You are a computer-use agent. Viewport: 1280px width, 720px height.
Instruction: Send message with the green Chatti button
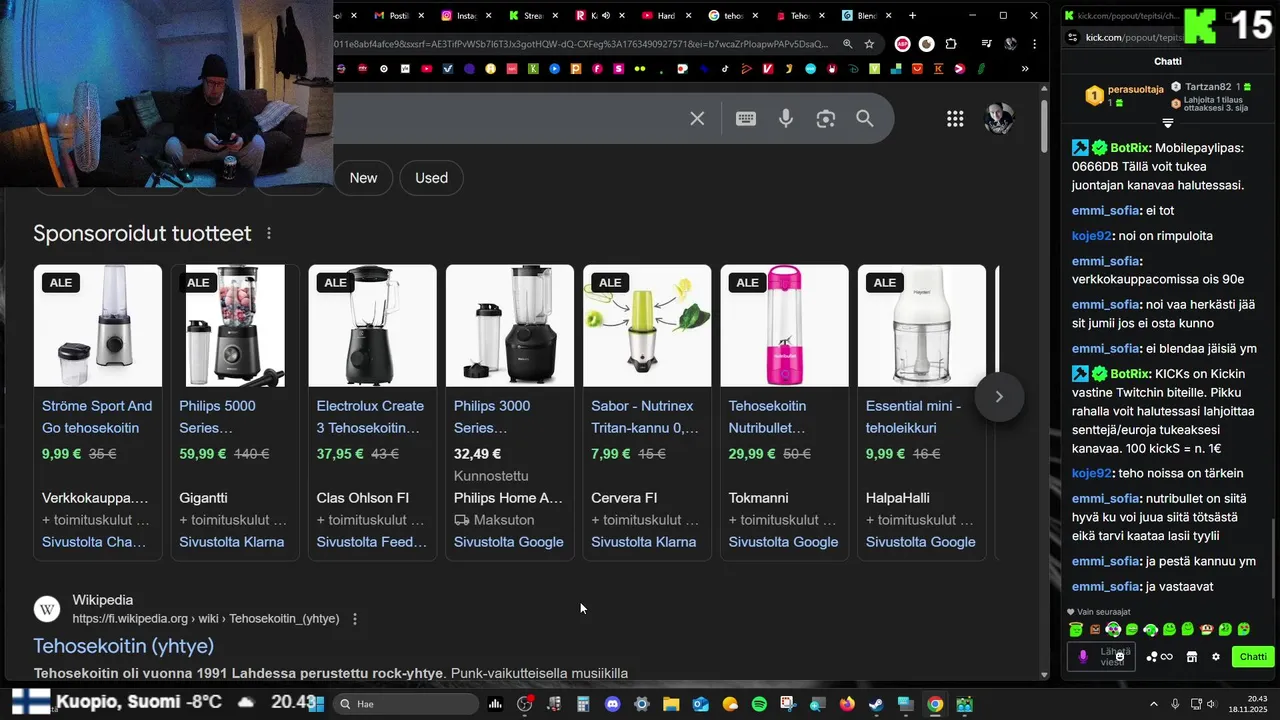pos(1253,657)
